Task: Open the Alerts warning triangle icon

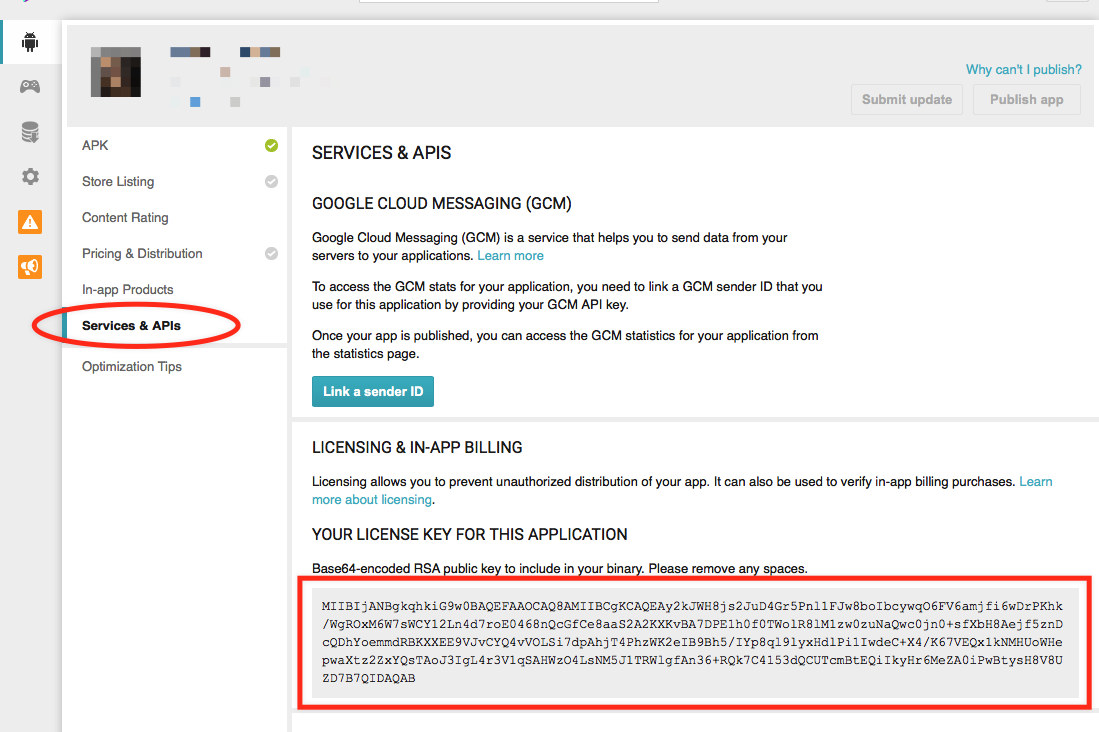Action: pyautogui.click(x=30, y=222)
